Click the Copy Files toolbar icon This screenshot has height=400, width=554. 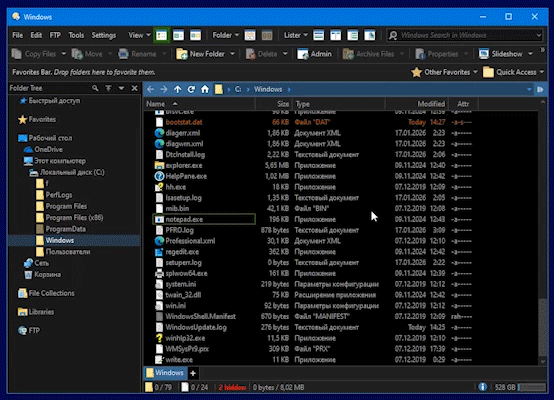[17, 54]
